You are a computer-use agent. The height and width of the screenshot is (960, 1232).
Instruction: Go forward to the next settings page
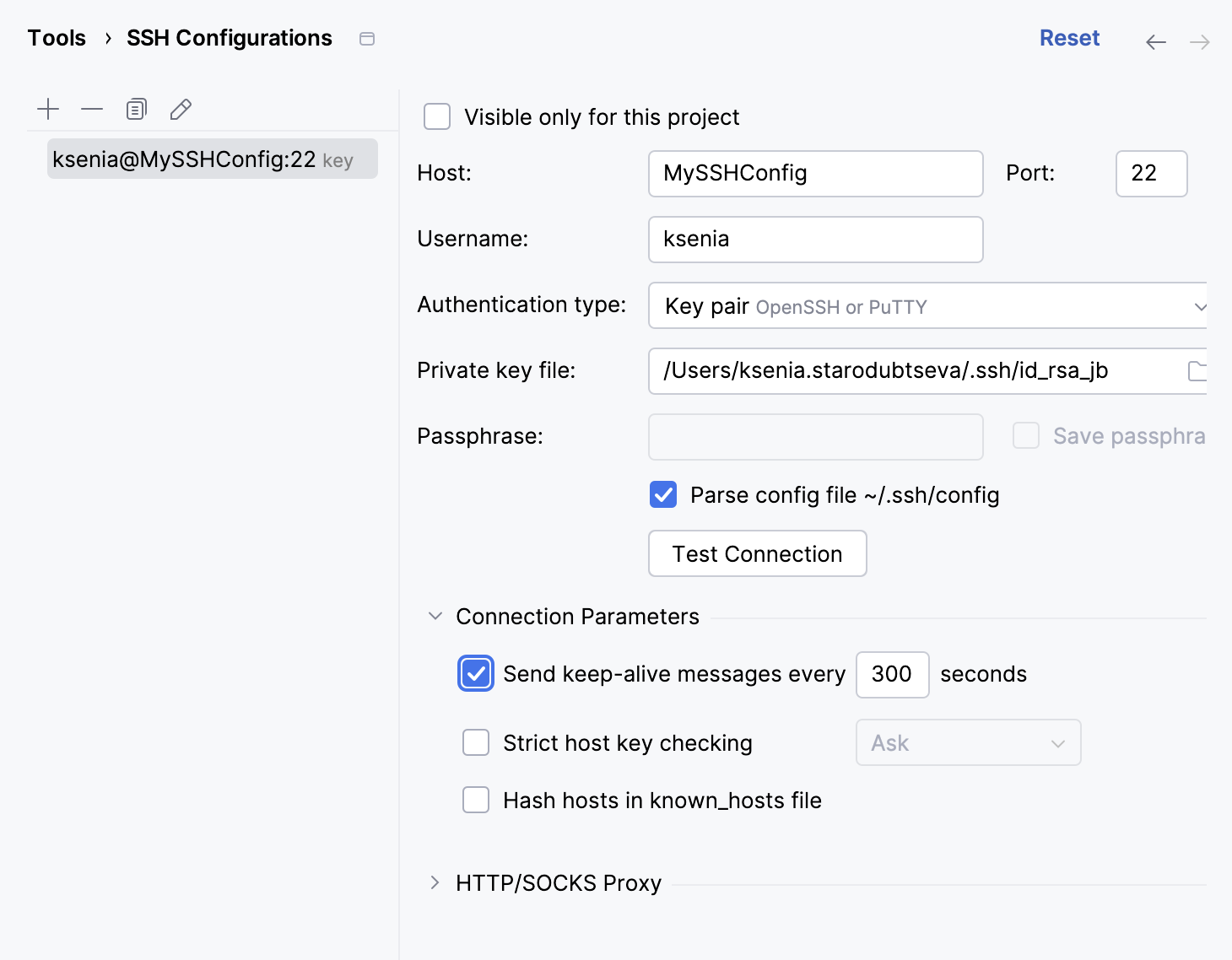[x=1200, y=41]
